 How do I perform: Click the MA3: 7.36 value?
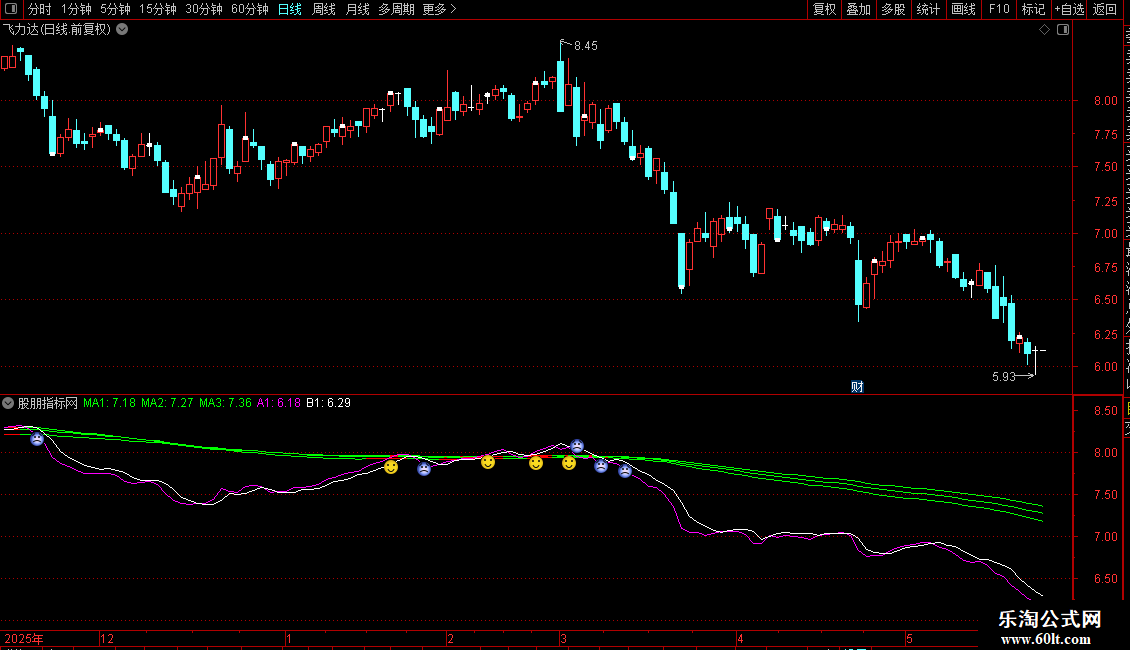pos(226,403)
